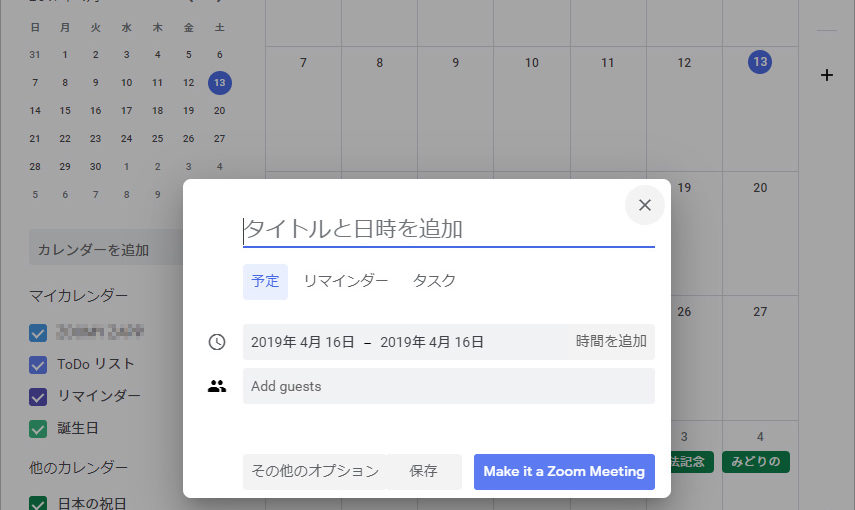Viewport: 855px width, 510px height.
Task: Switch to the リマインダー tab
Action: point(345,281)
